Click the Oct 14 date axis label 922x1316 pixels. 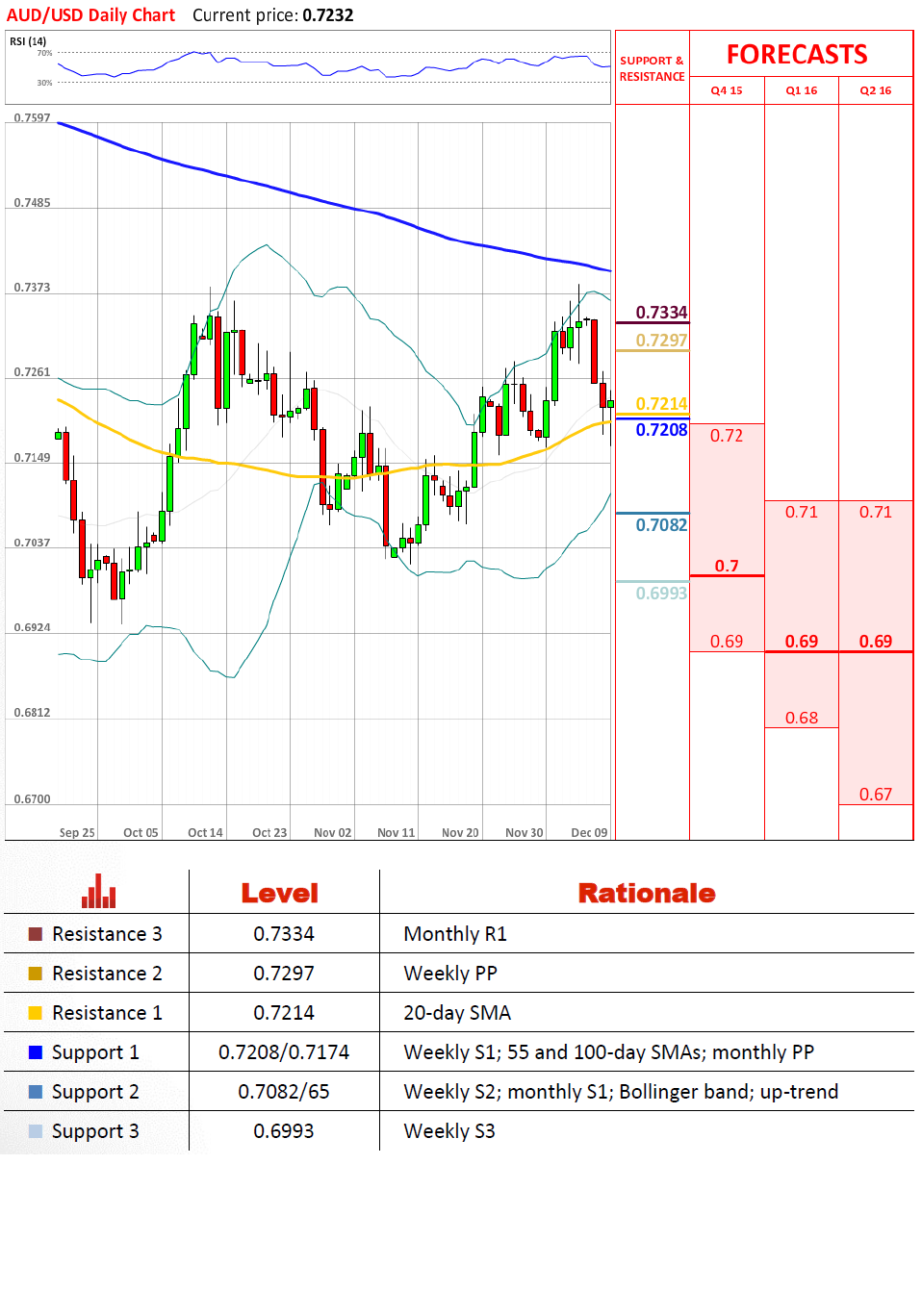pos(205,833)
